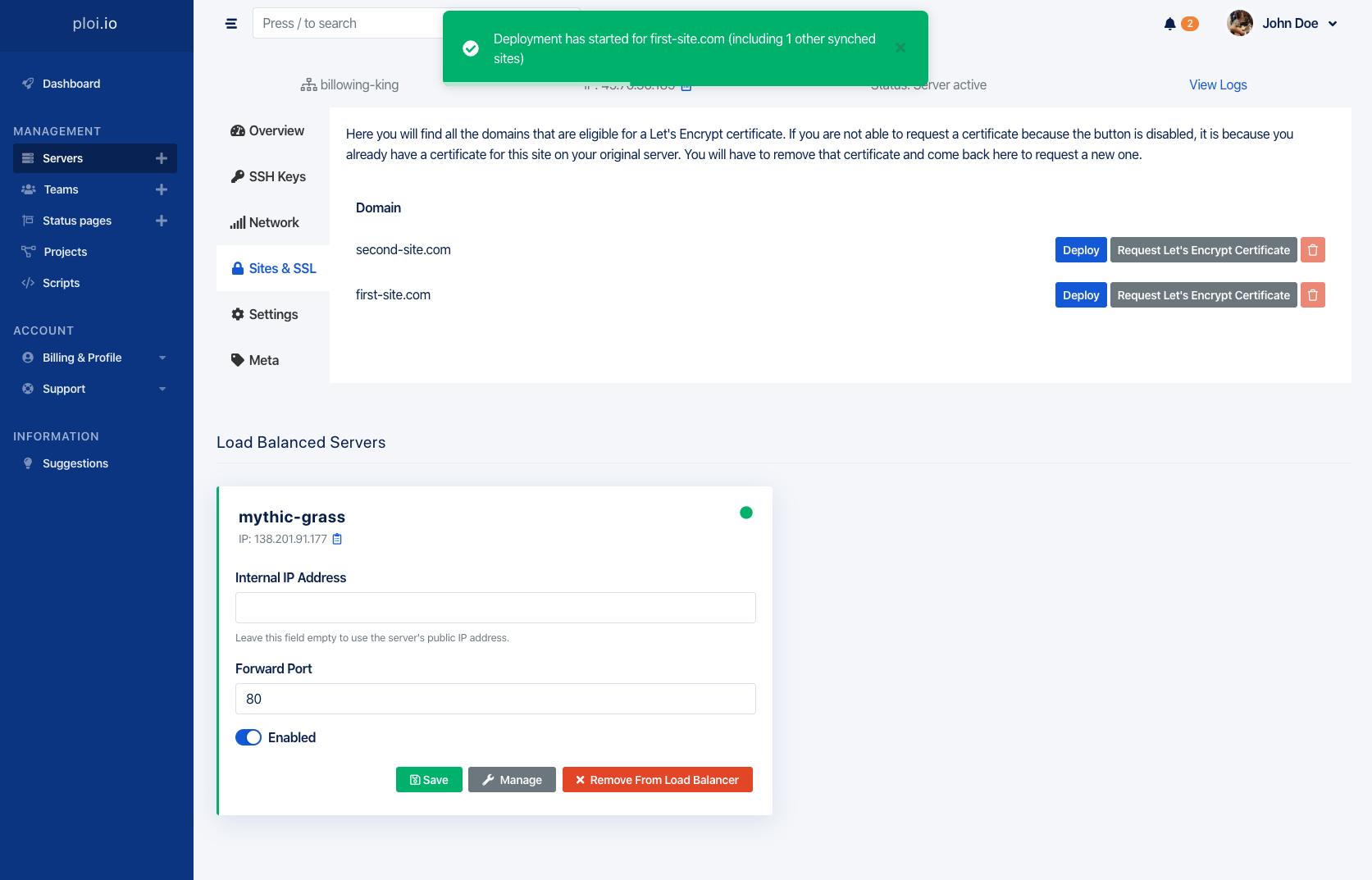Copy mythic-grass IP address to clipboard
The width and height of the screenshot is (1372, 880).
[x=337, y=539]
